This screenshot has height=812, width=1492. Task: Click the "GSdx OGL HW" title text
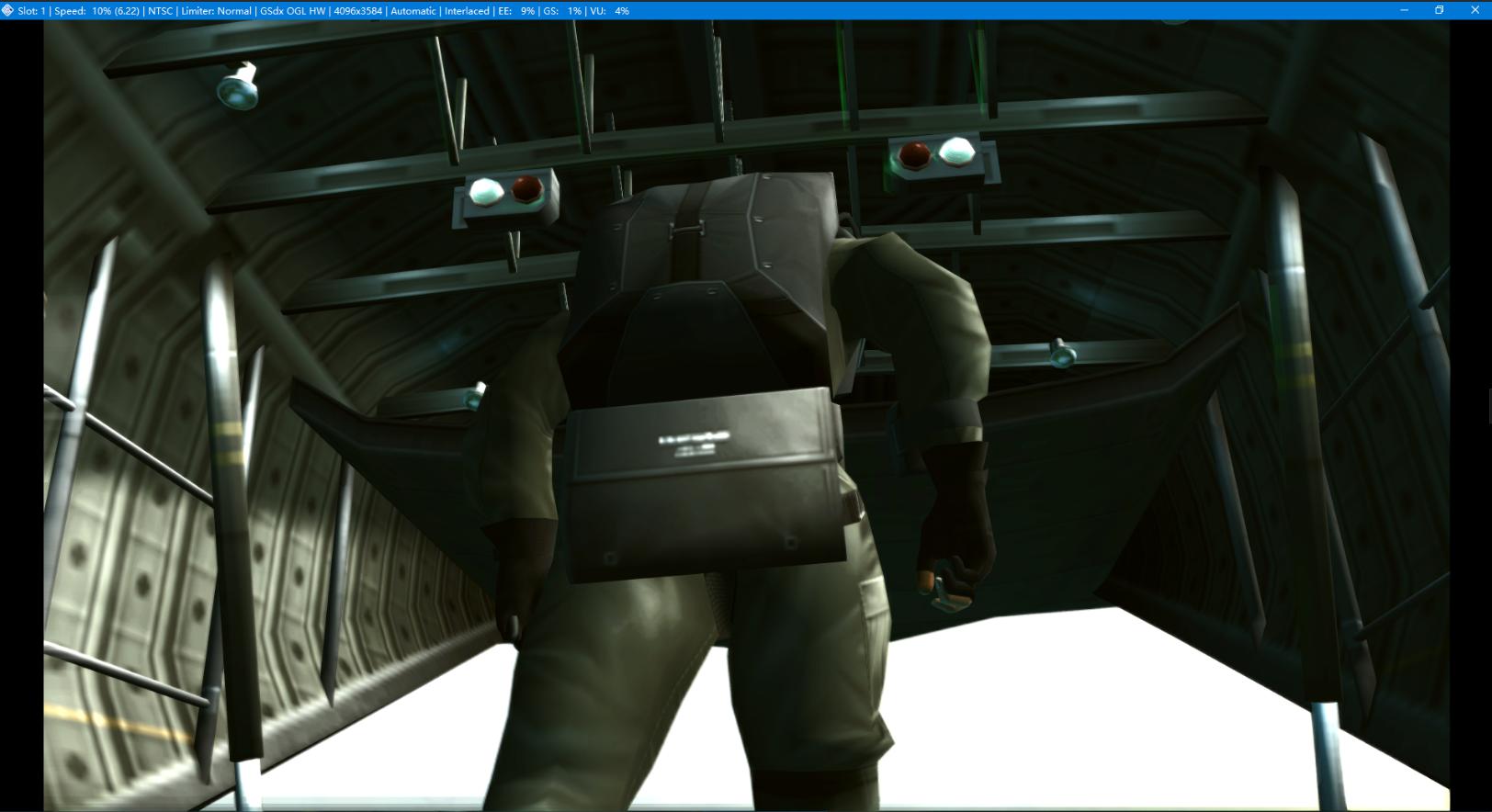292,11
